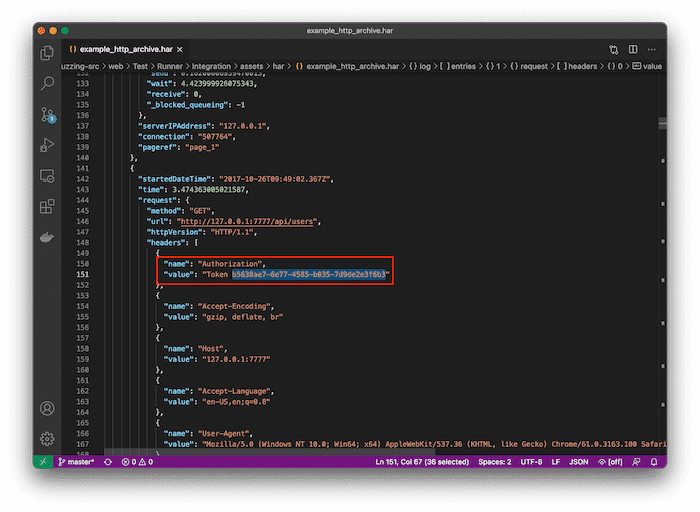
Task: Change indentation via Spaces: 2
Action: click(494, 462)
